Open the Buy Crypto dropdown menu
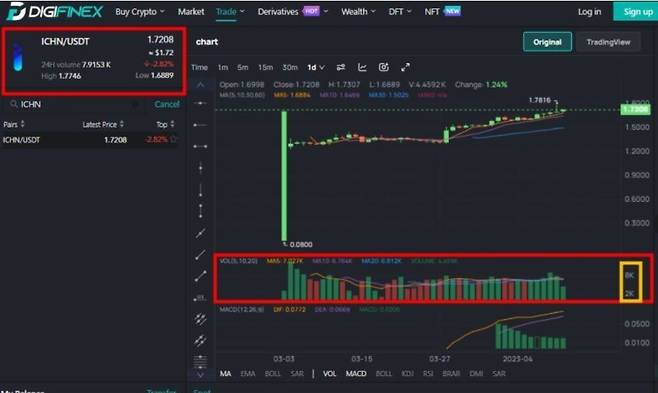Image resolution: width=658 pixels, height=393 pixels. click(140, 12)
